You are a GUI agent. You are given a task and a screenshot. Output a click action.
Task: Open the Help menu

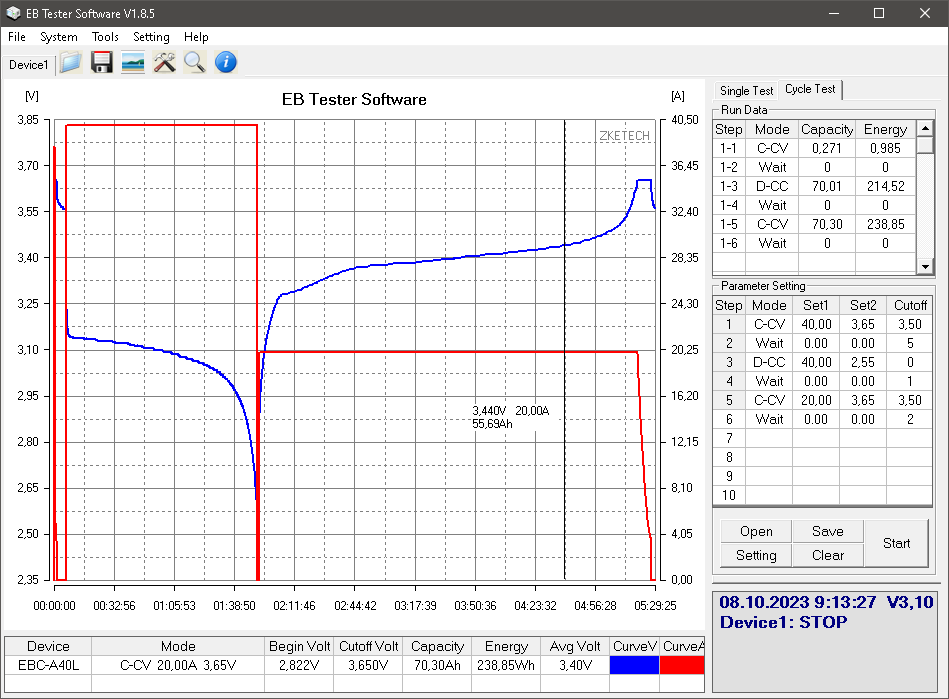pos(196,37)
